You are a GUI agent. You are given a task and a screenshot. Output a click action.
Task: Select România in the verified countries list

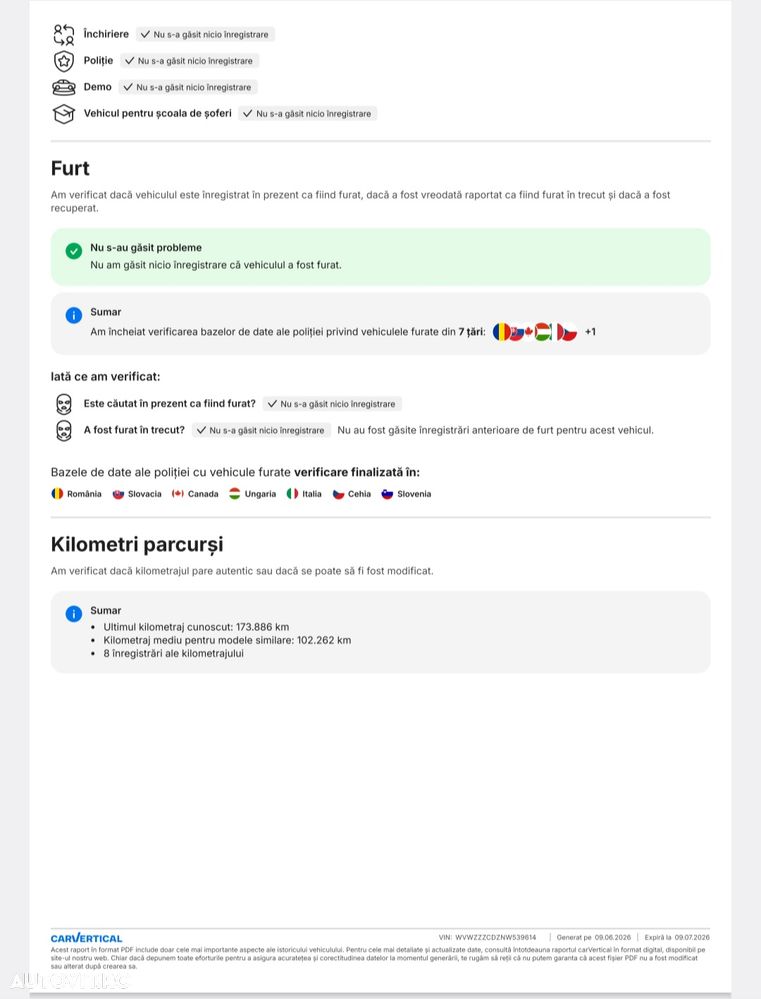click(x=76, y=494)
